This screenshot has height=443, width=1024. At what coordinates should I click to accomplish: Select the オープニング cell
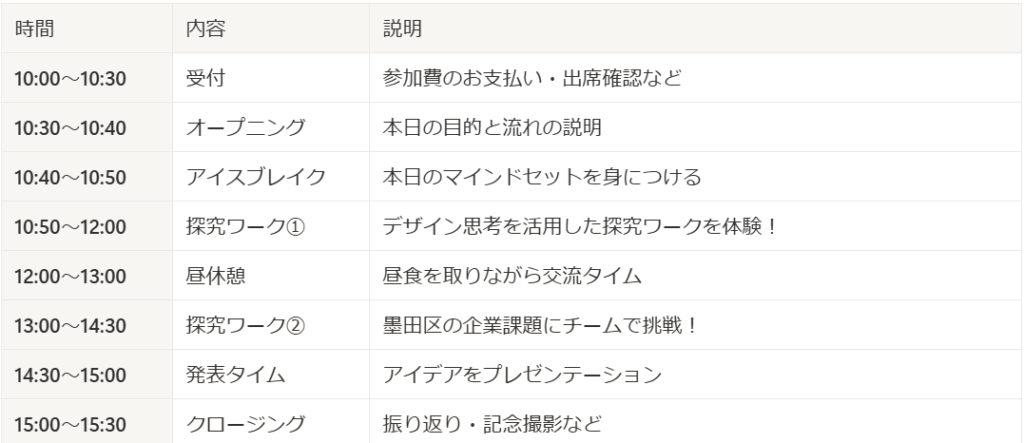[x=271, y=127]
